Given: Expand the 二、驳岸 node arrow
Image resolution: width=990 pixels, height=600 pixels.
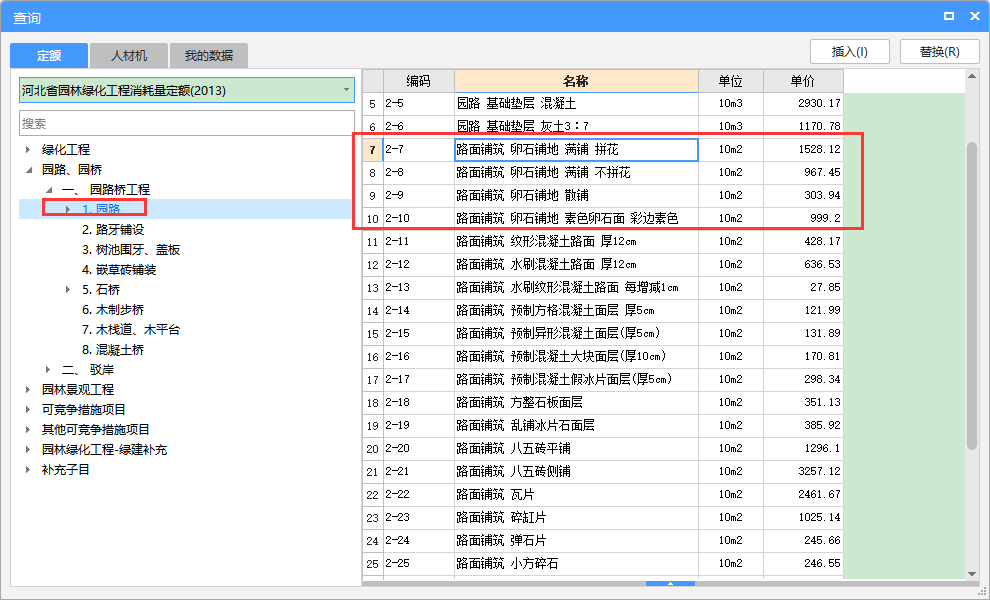Looking at the screenshot, I should click(x=49, y=369).
